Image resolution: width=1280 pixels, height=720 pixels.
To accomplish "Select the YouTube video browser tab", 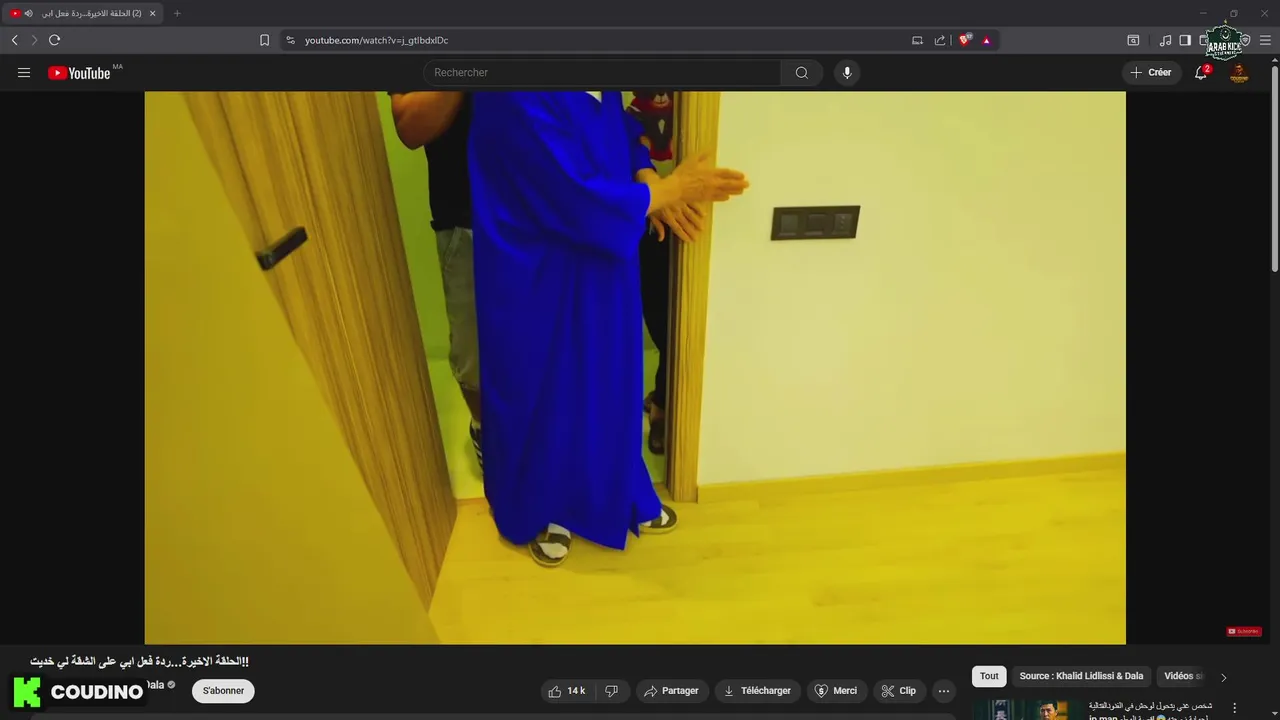I will 84,13.
